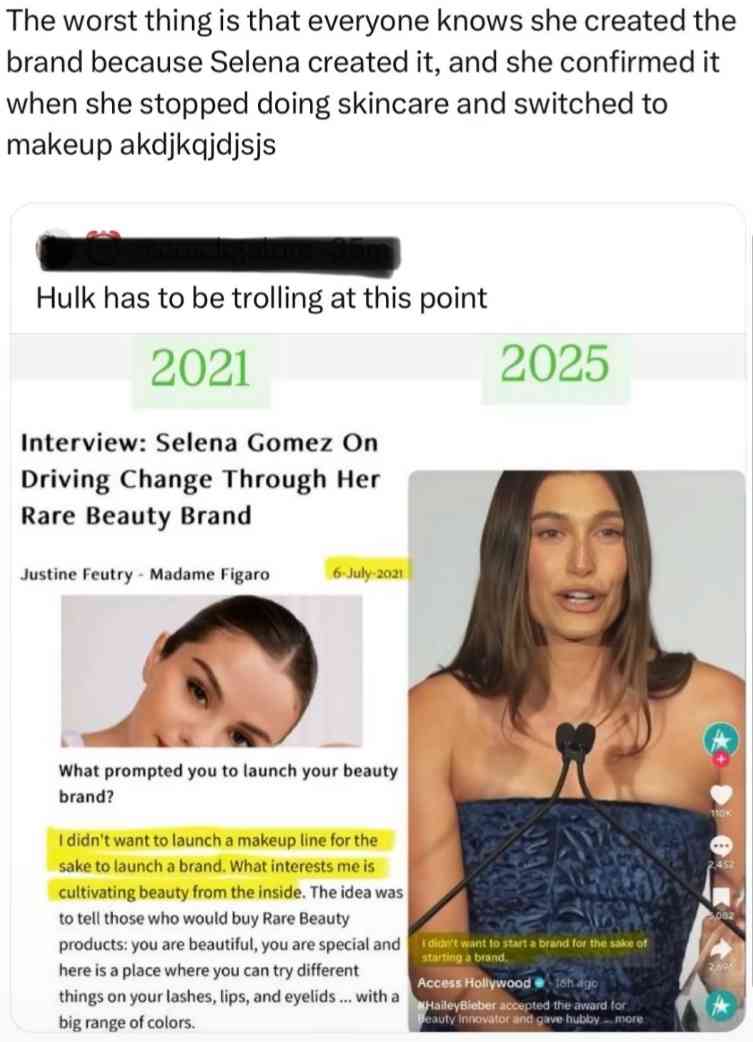Like the video with heart icon

pos(722,793)
